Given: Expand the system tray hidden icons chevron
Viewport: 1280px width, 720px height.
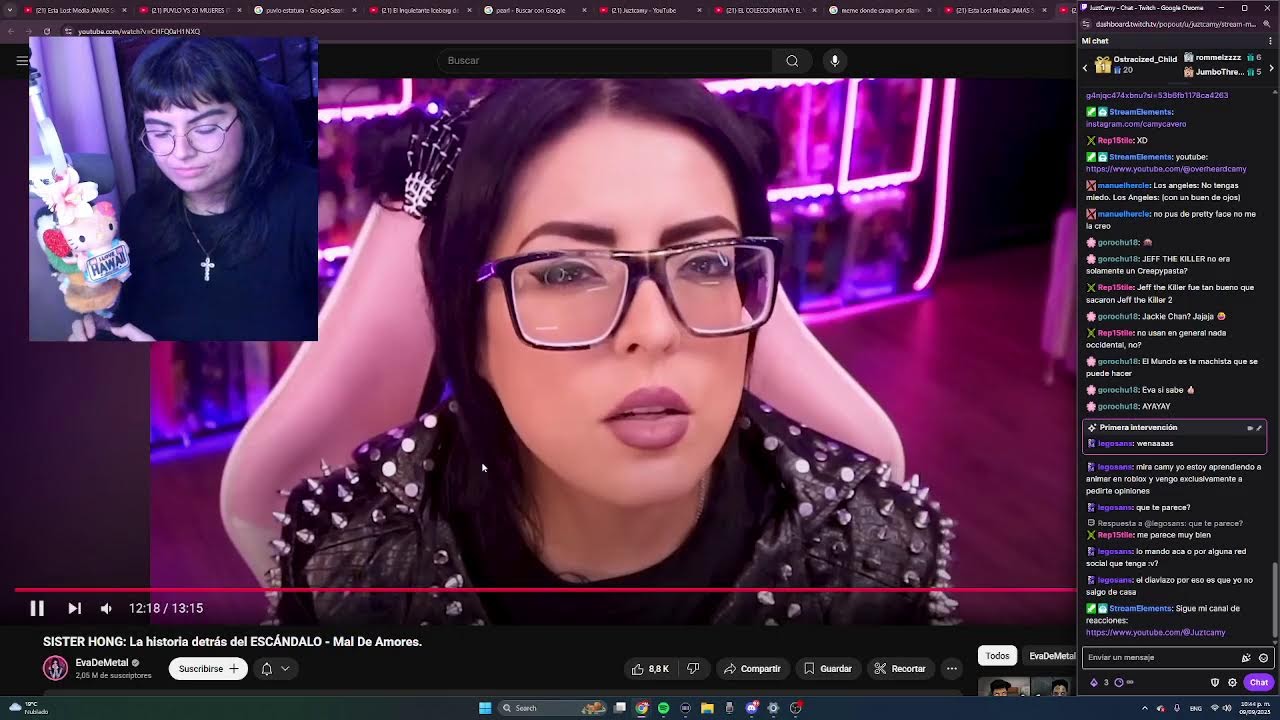Looking at the screenshot, I should pyautogui.click(x=1145, y=708).
